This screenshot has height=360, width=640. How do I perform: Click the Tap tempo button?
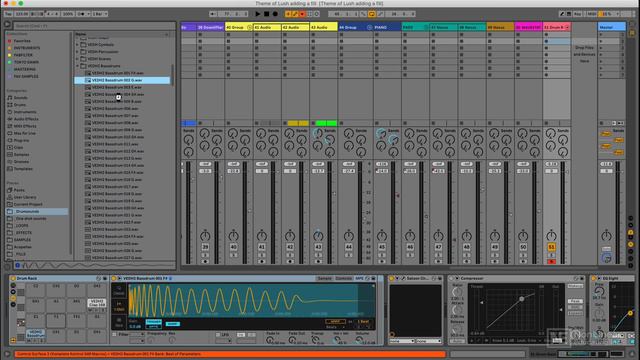8,14
